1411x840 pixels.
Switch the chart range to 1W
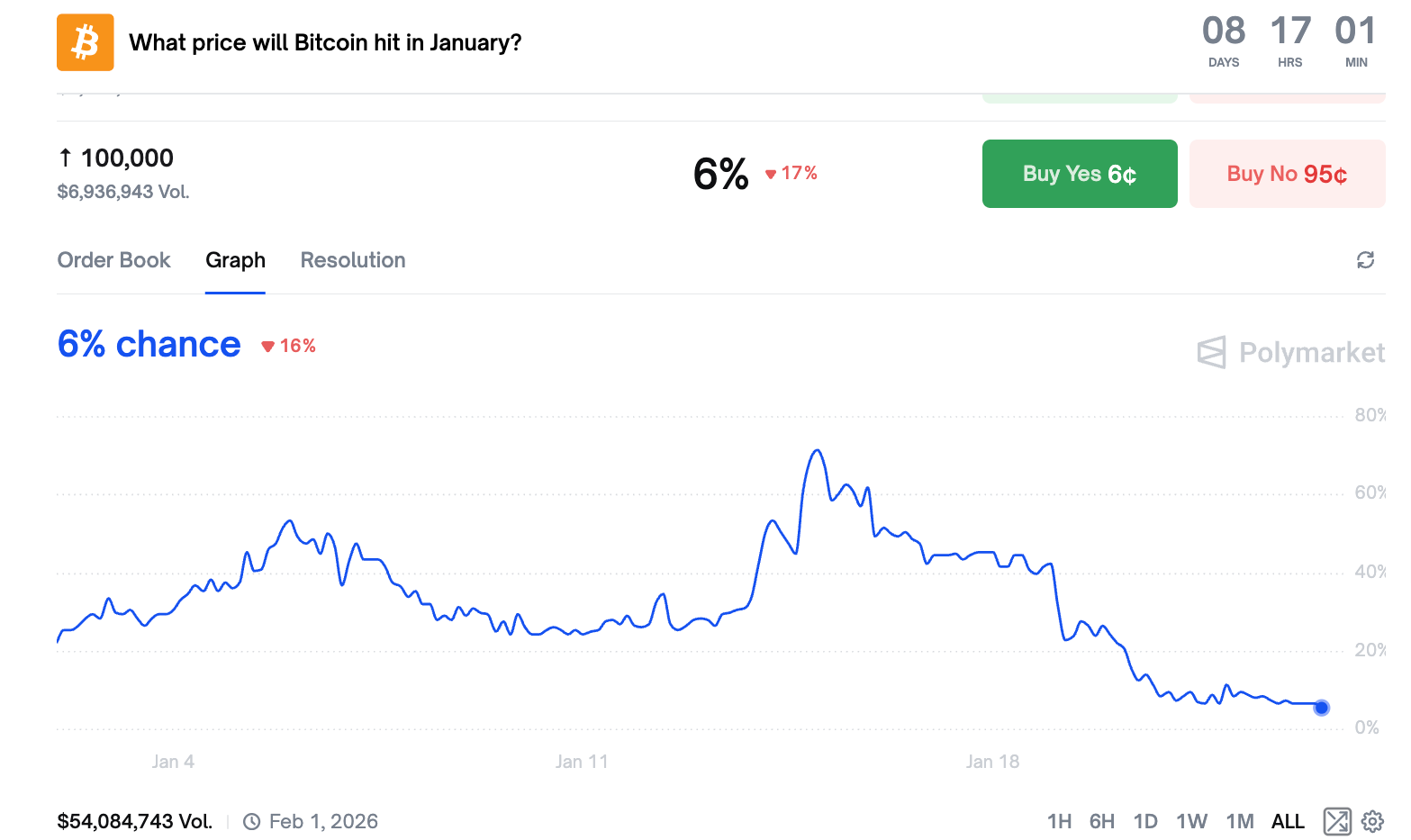[1192, 821]
